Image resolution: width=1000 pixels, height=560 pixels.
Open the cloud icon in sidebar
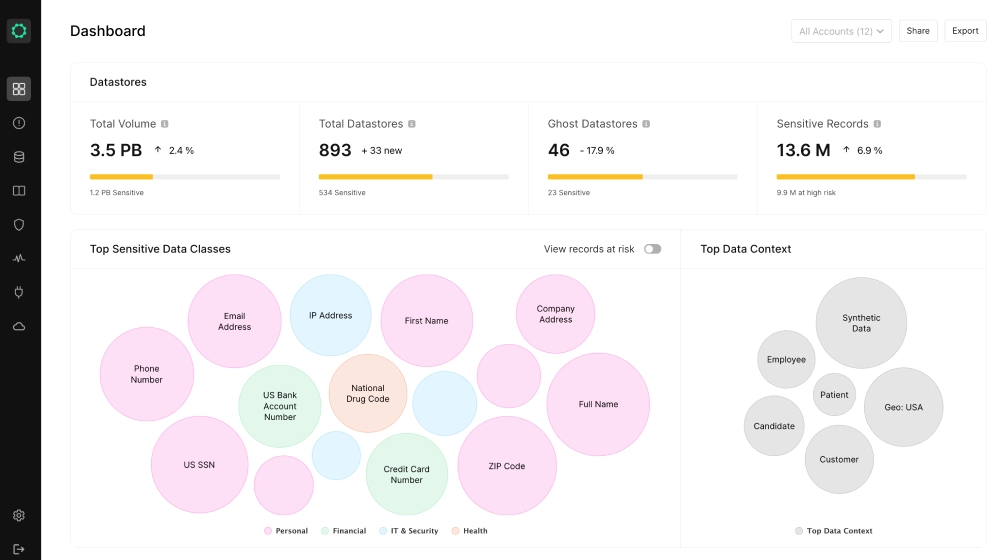coord(19,326)
